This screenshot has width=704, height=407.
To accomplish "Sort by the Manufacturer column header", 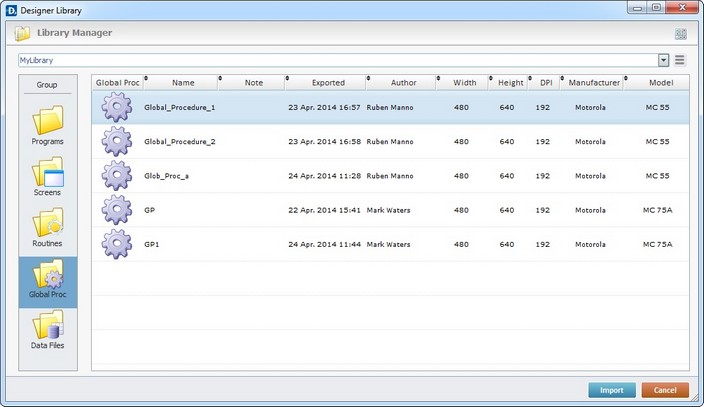I will [594, 83].
